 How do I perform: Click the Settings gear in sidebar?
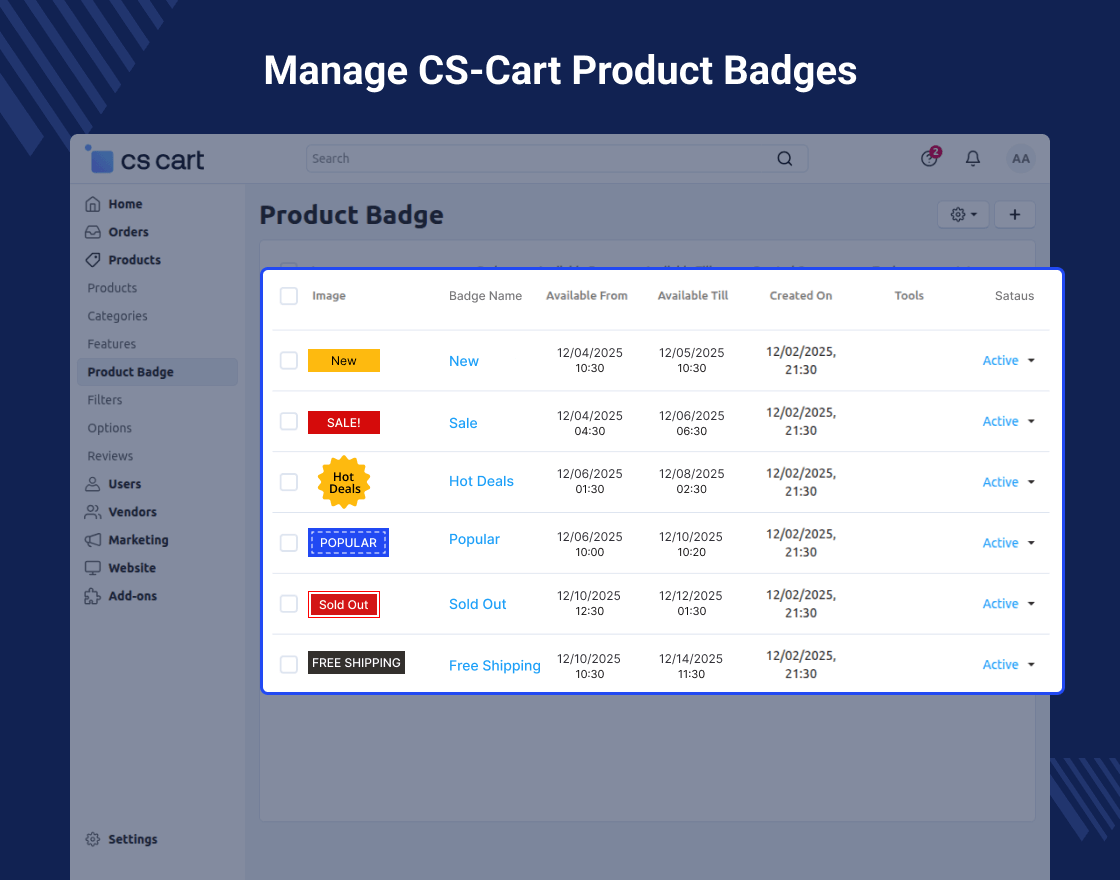[93, 839]
